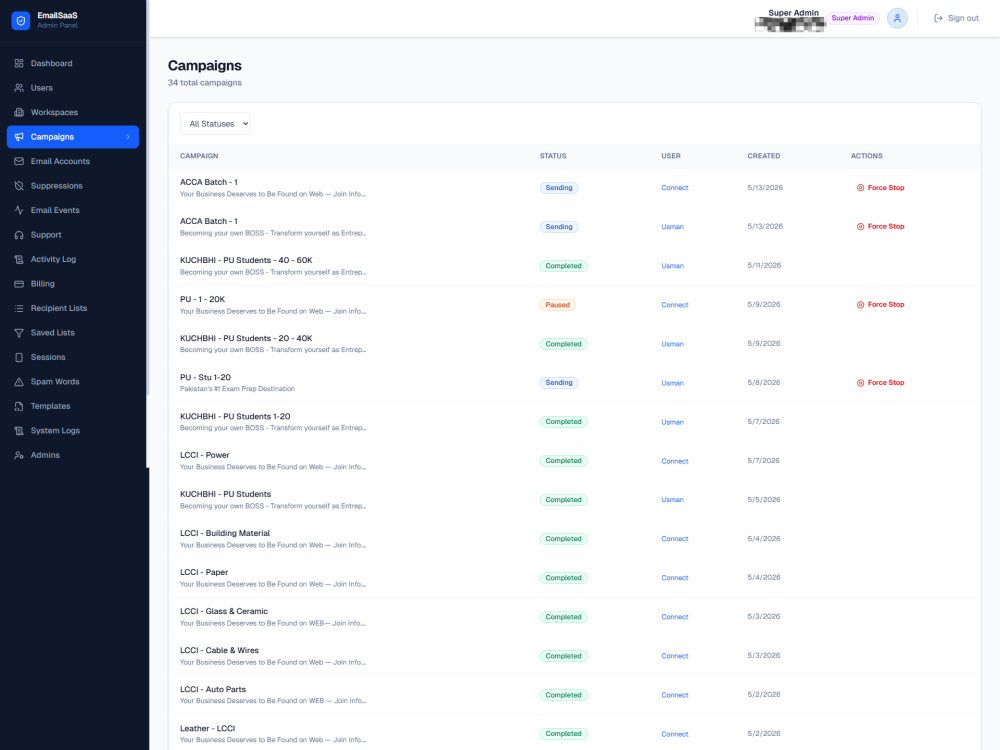The width and height of the screenshot is (1000, 750).
Task: Click the Billing credit card icon
Action: click(19, 284)
